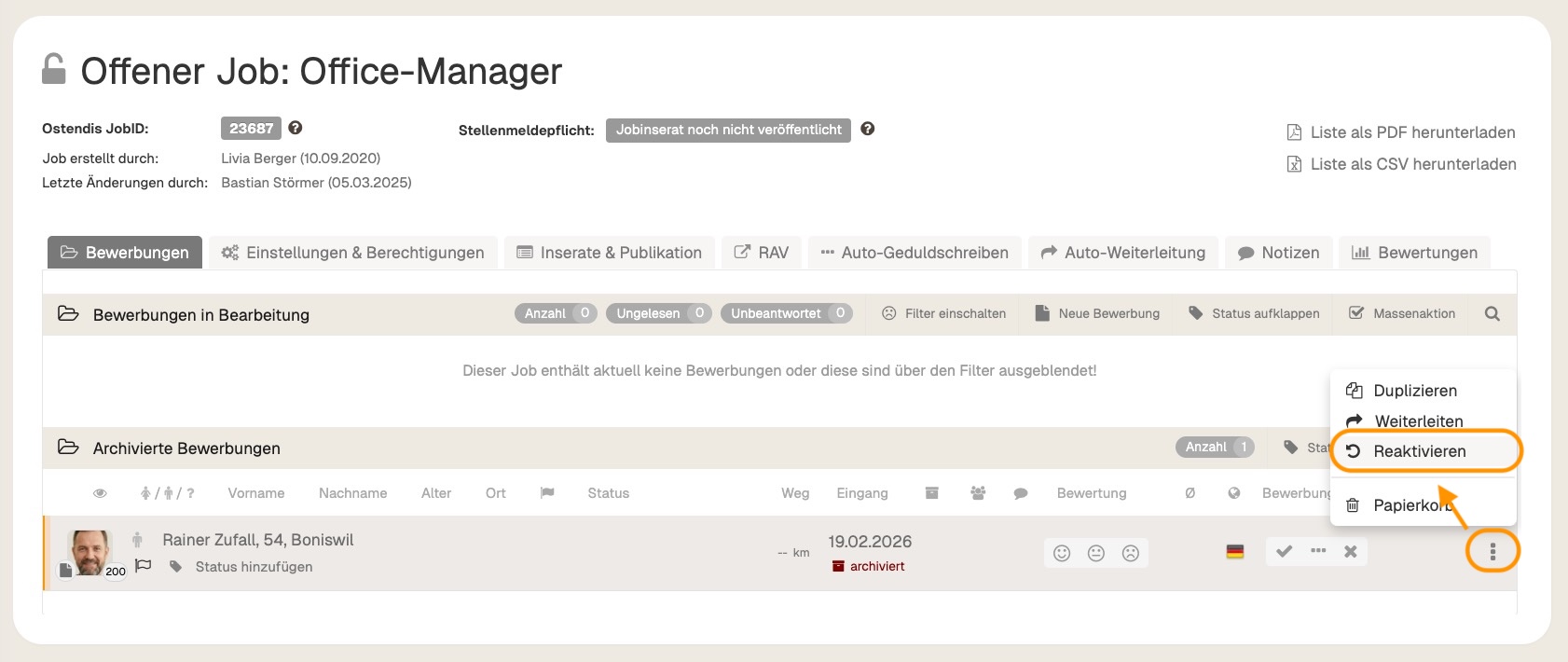Viewport: 1568px width, 662px height.
Task: Click Neue Bewerbung button
Action: (1097, 314)
